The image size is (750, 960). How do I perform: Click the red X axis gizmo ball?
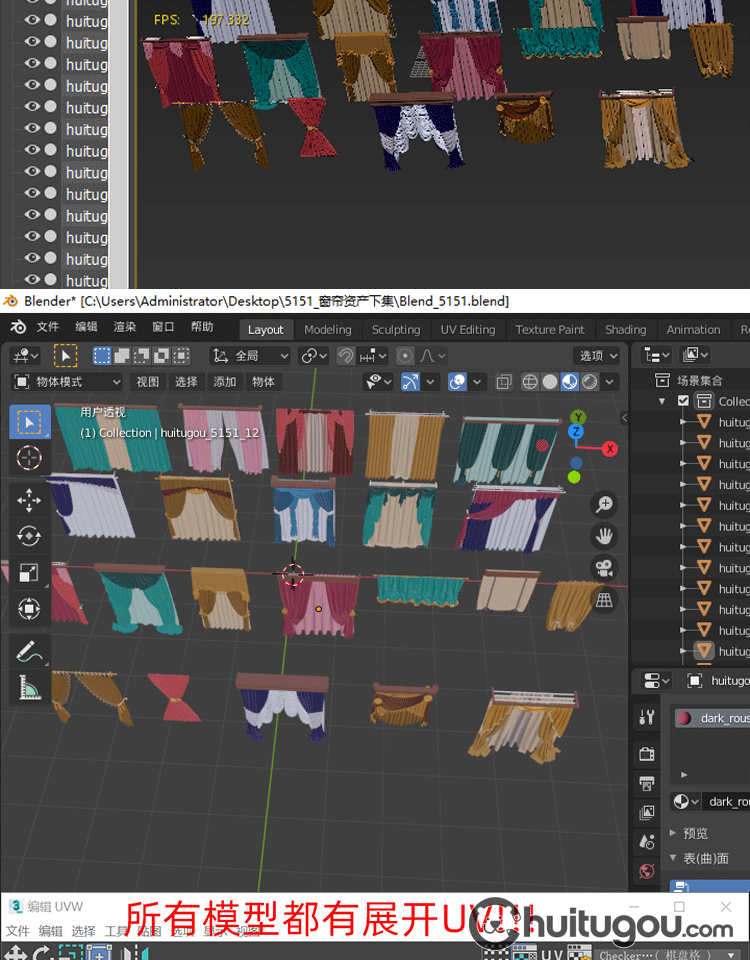pos(610,449)
